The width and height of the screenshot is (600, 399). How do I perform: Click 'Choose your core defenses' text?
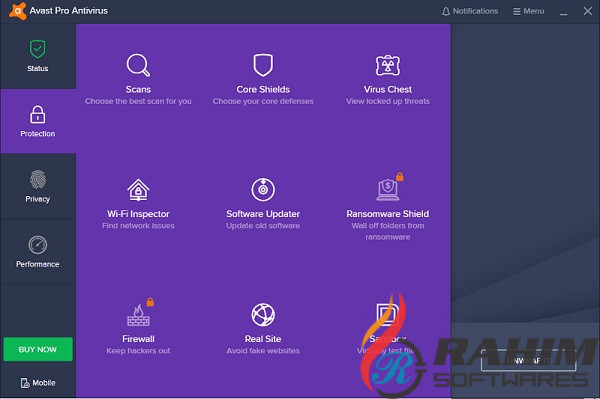(x=263, y=101)
